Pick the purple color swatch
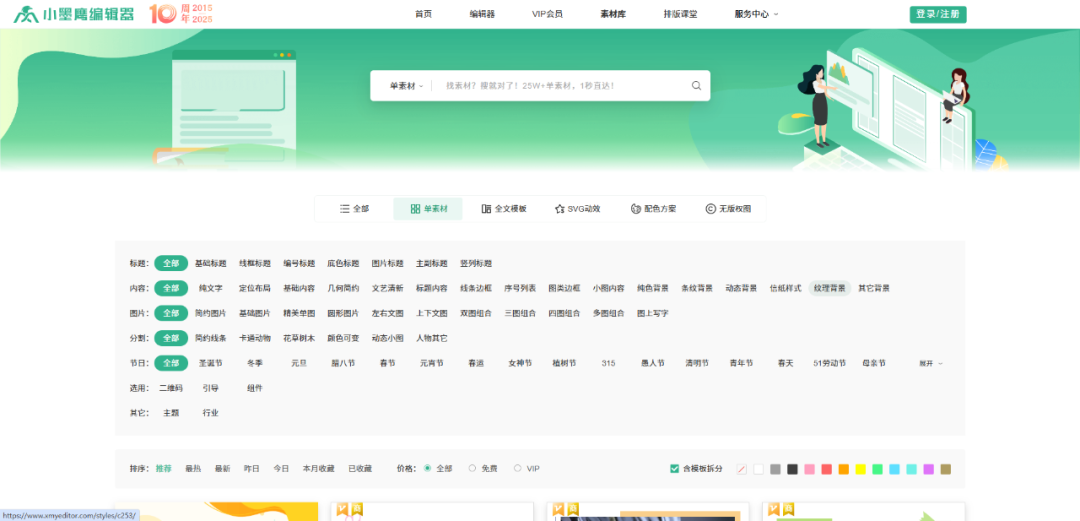1080x521 pixels. (x=928, y=469)
